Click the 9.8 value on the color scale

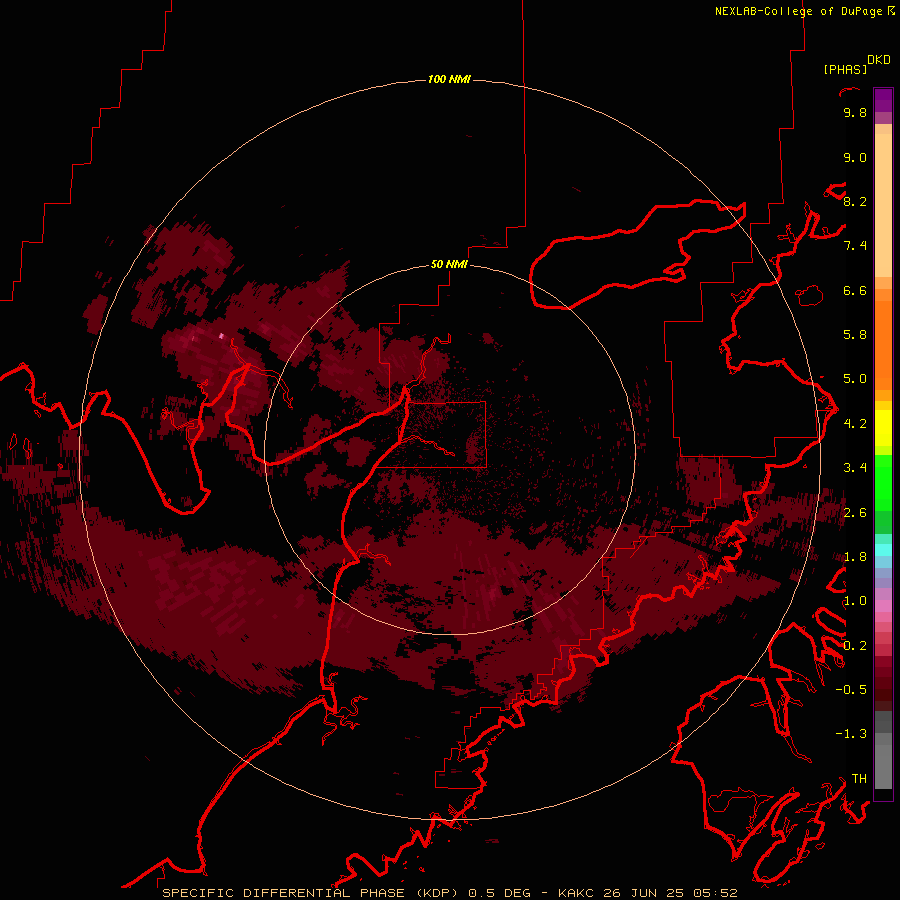point(855,112)
